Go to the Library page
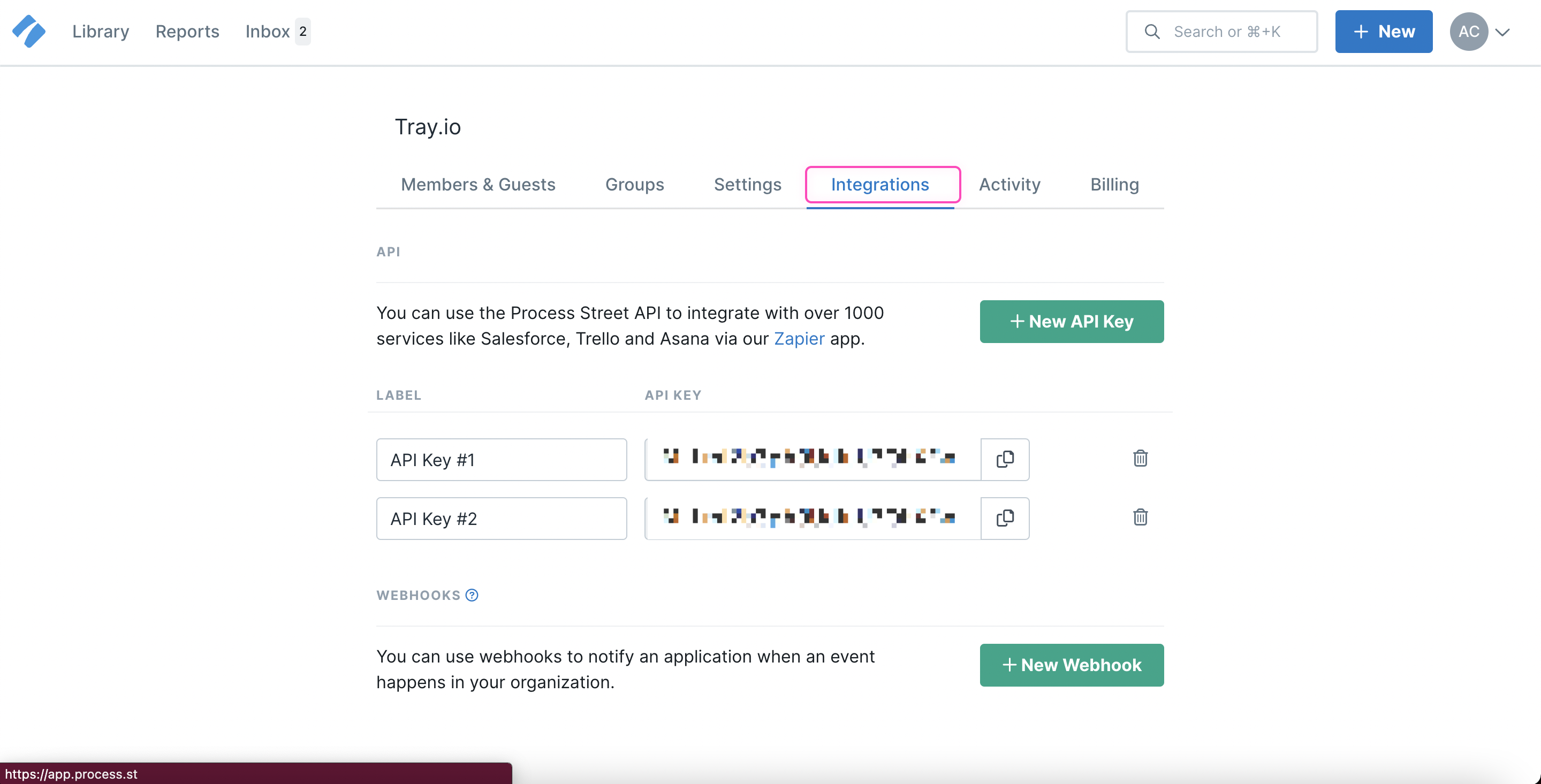Screen dimensions: 1541x784 click(x=101, y=32)
